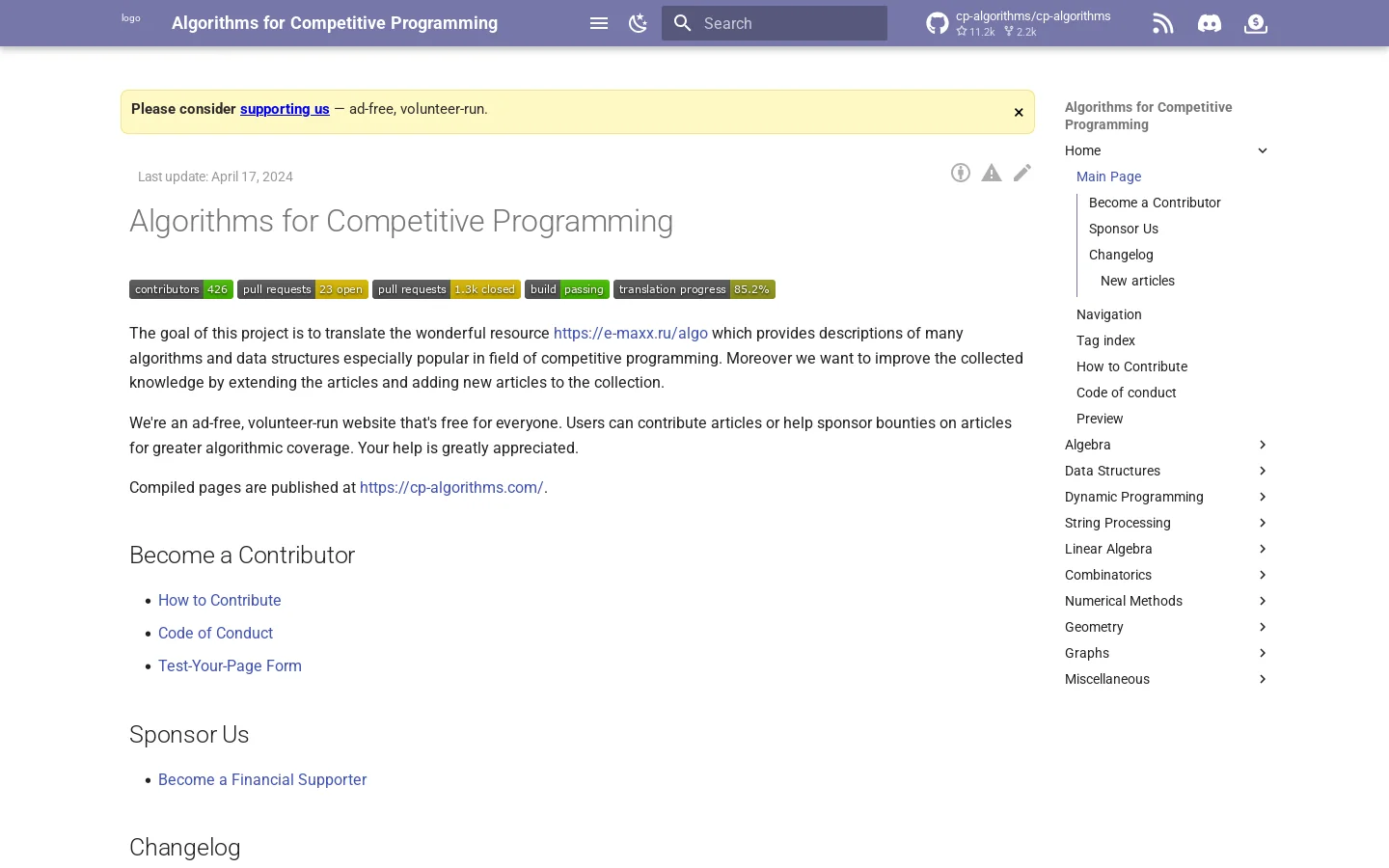This screenshot has width=1389, height=868.
Task: Click the site logo in the header
Action: (131, 18)
